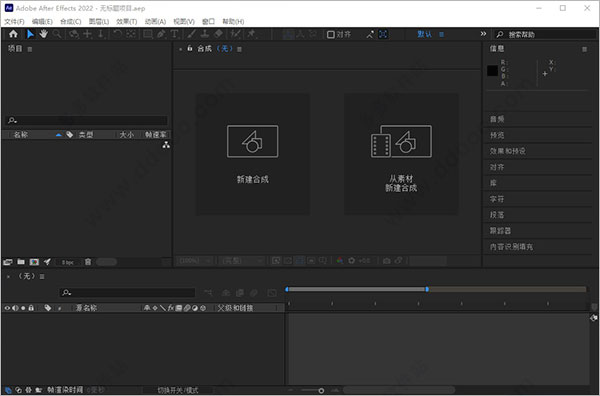Open the magnification ratio (100%) dropdown
Viewport: 600px width, 396px height.
coord(195,261)
